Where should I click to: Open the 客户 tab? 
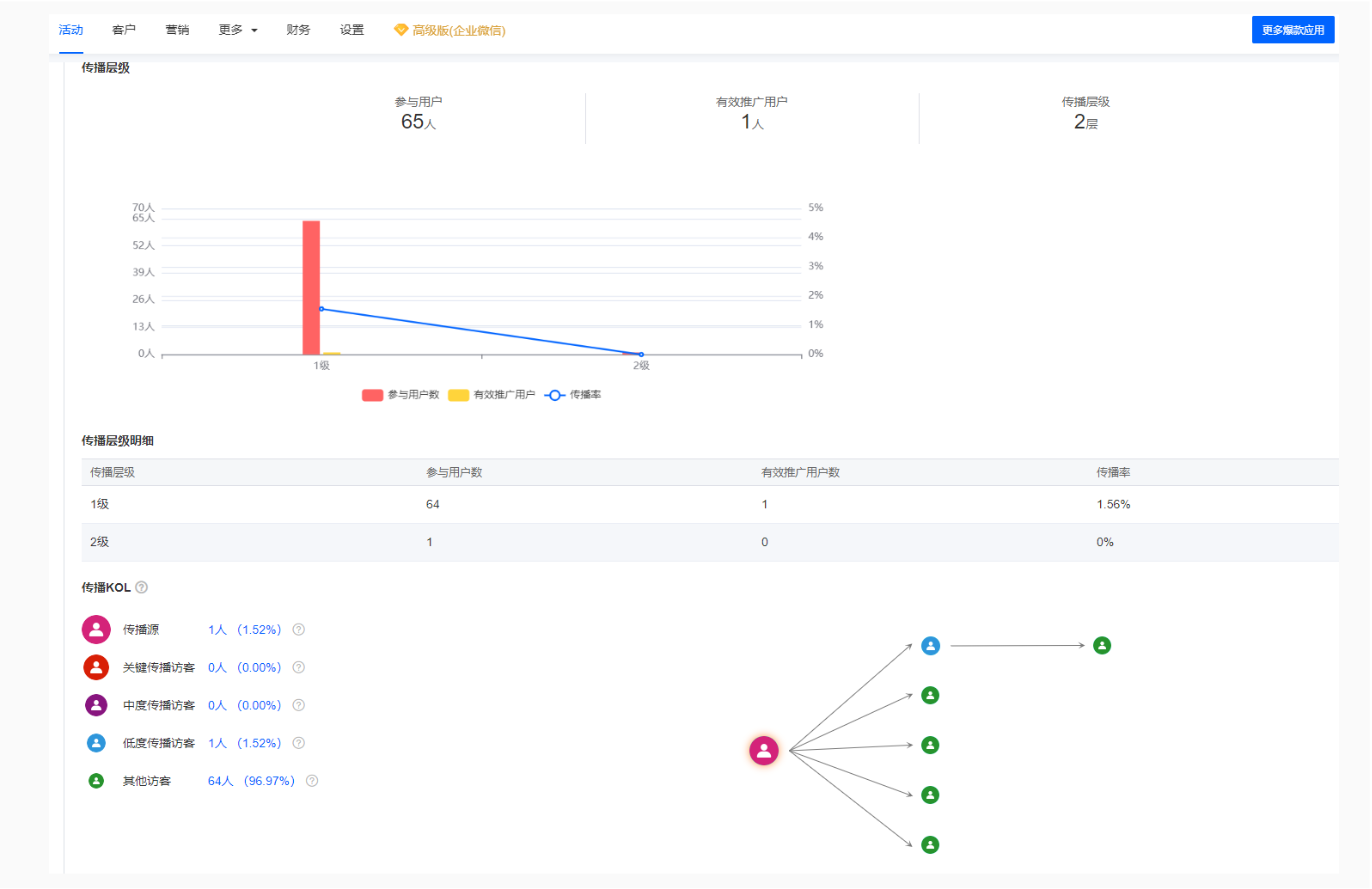point(124,30)
